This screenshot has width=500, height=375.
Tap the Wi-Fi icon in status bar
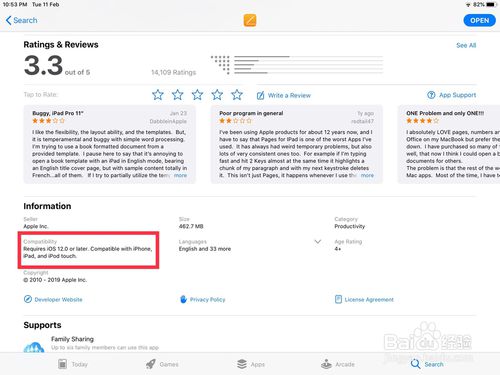click(468, 5)
